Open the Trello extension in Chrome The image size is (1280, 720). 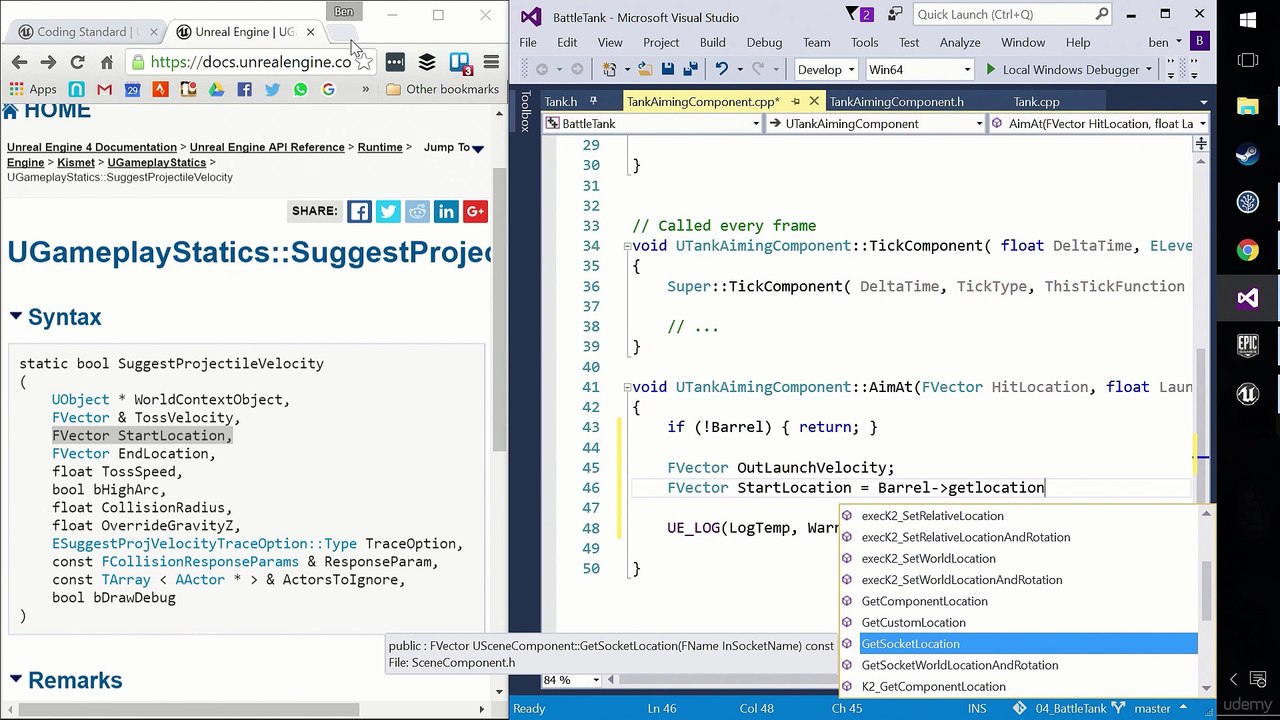[460, 62]
